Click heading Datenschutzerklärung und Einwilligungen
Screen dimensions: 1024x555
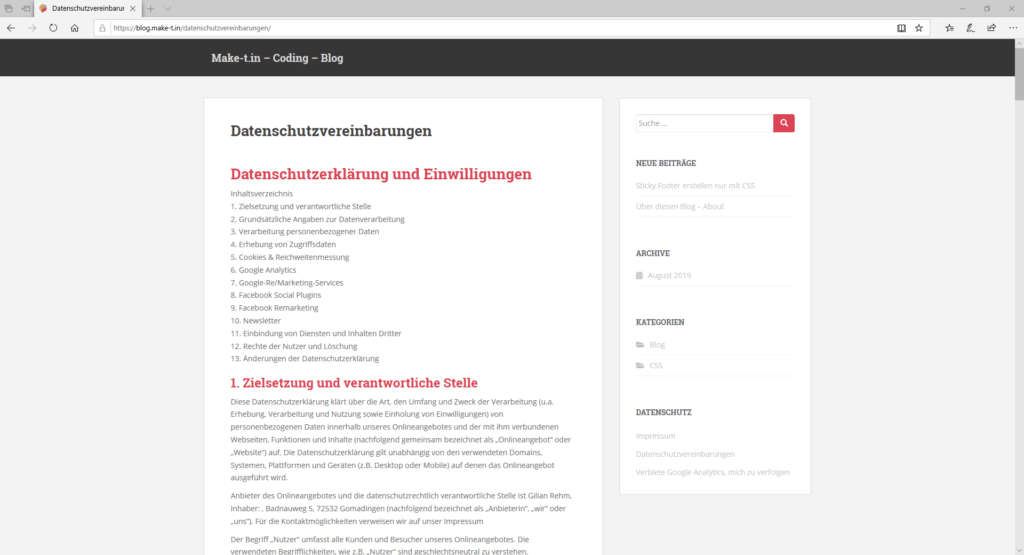(x=381, y=174)
